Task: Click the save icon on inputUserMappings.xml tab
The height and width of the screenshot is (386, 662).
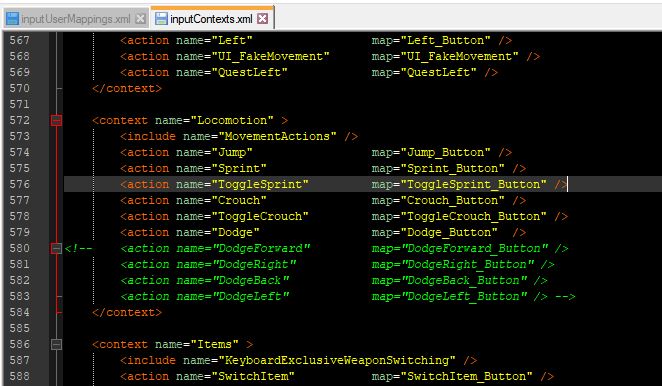Action: [13, 19]
